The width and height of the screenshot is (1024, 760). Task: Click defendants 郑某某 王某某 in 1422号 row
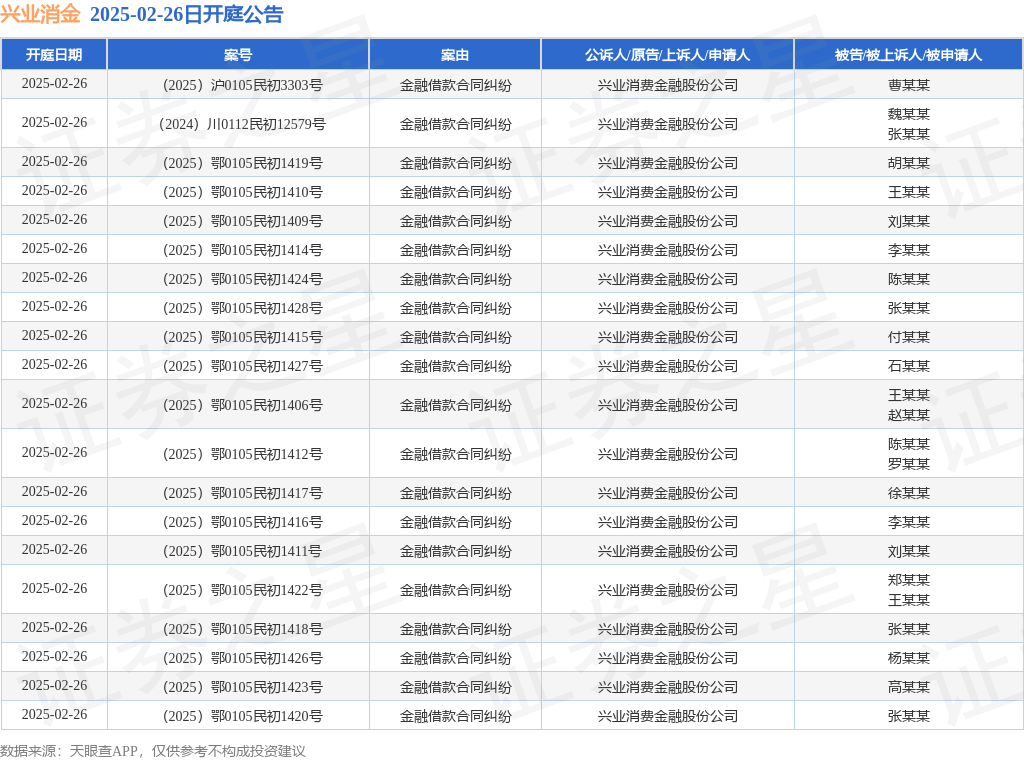[908, 590]
